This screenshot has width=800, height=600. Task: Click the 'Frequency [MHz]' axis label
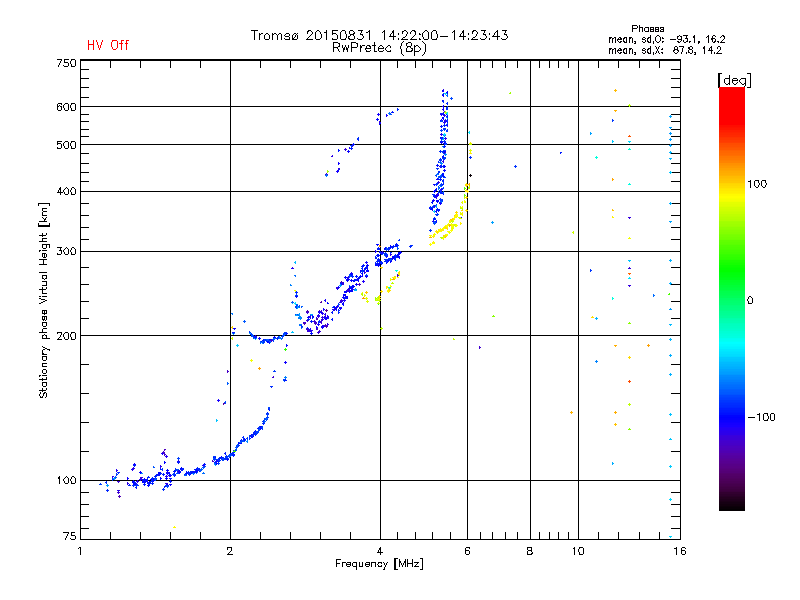click(x=379, y=564)
